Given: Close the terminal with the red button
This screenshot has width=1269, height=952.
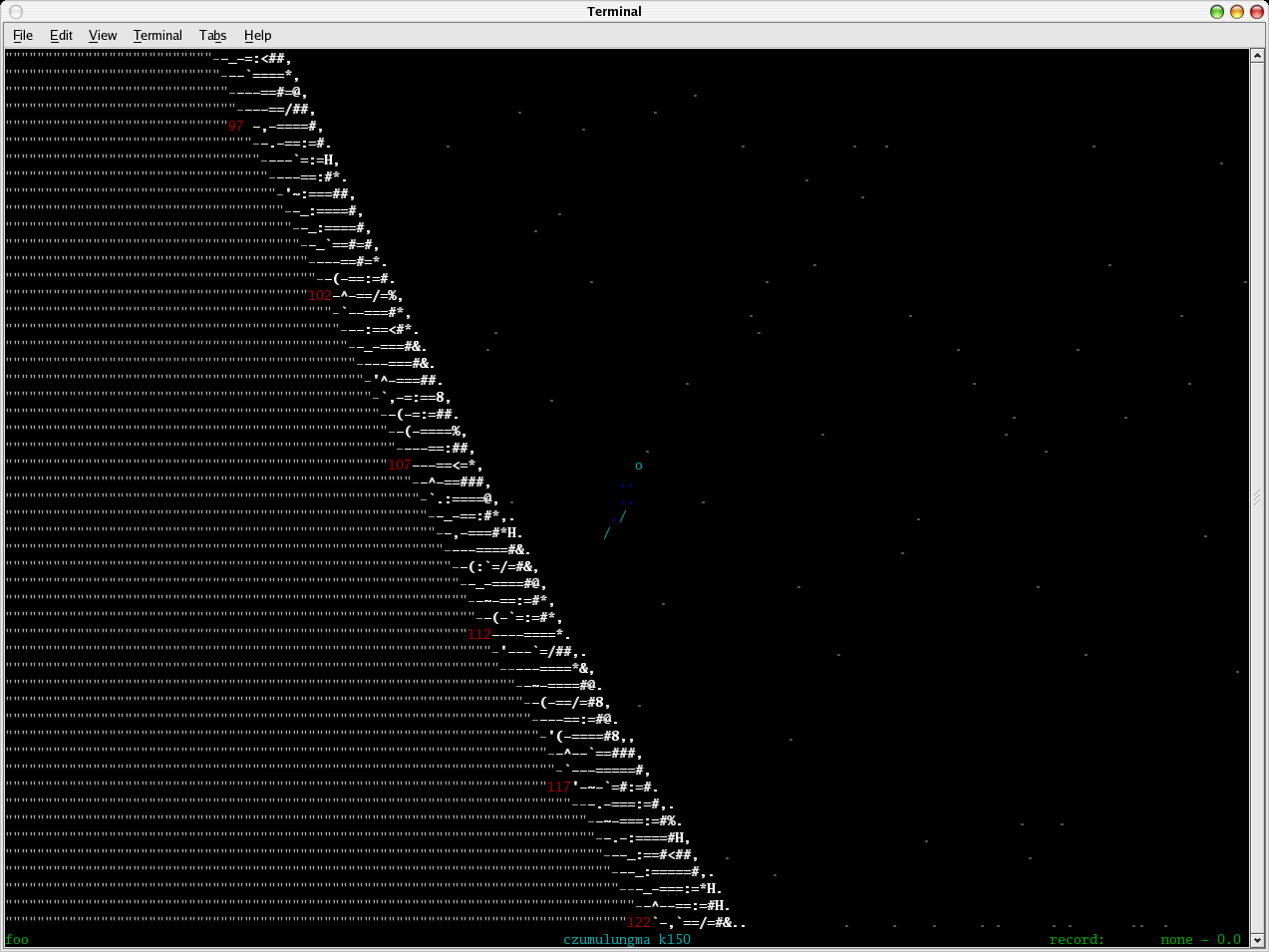Looking at the screenshot, I should coord(1256,12).
